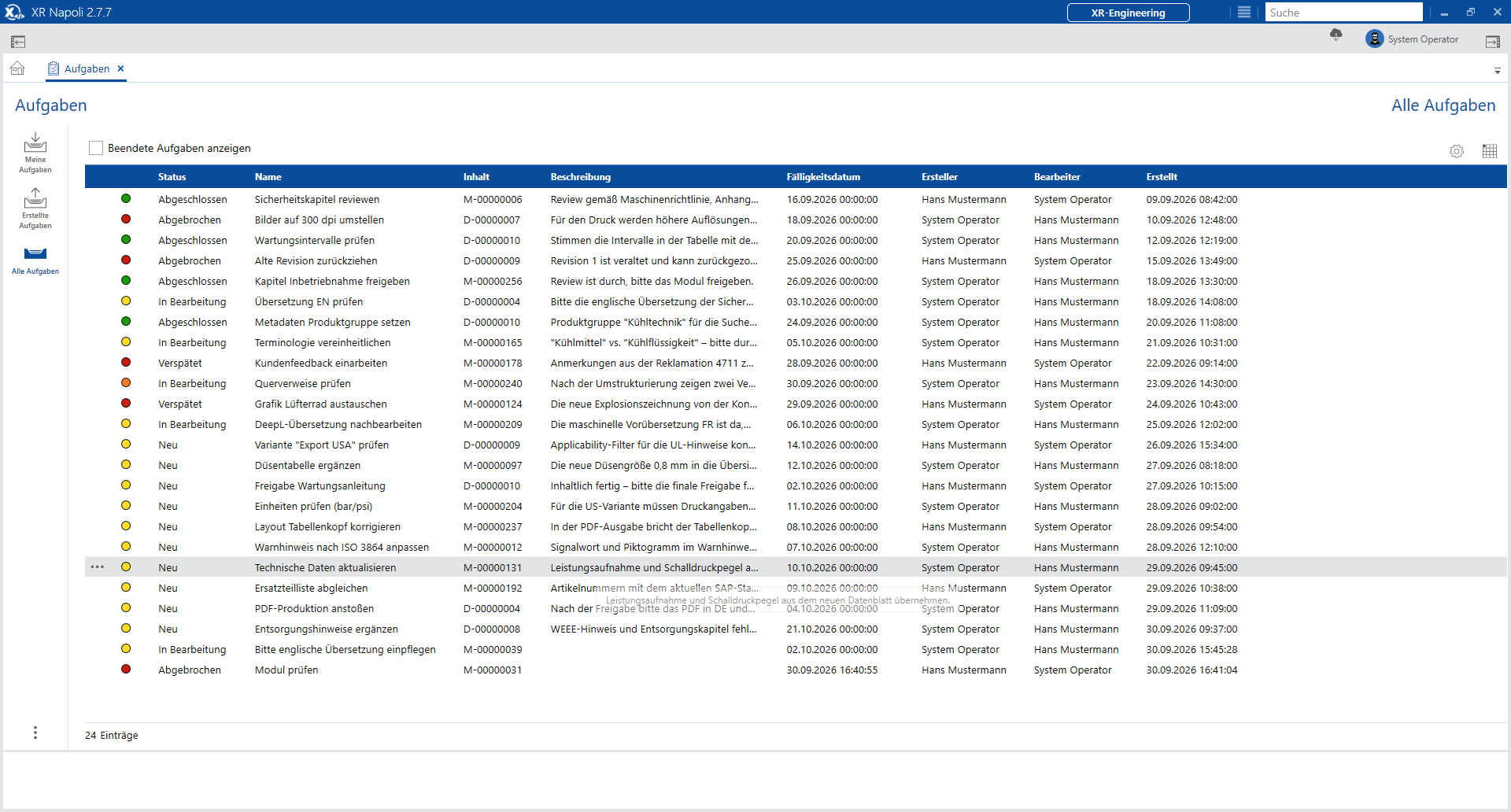Screen dimensions: 1511x812
Task: Close the Aufgaben tab
Action: click(121, 68)
